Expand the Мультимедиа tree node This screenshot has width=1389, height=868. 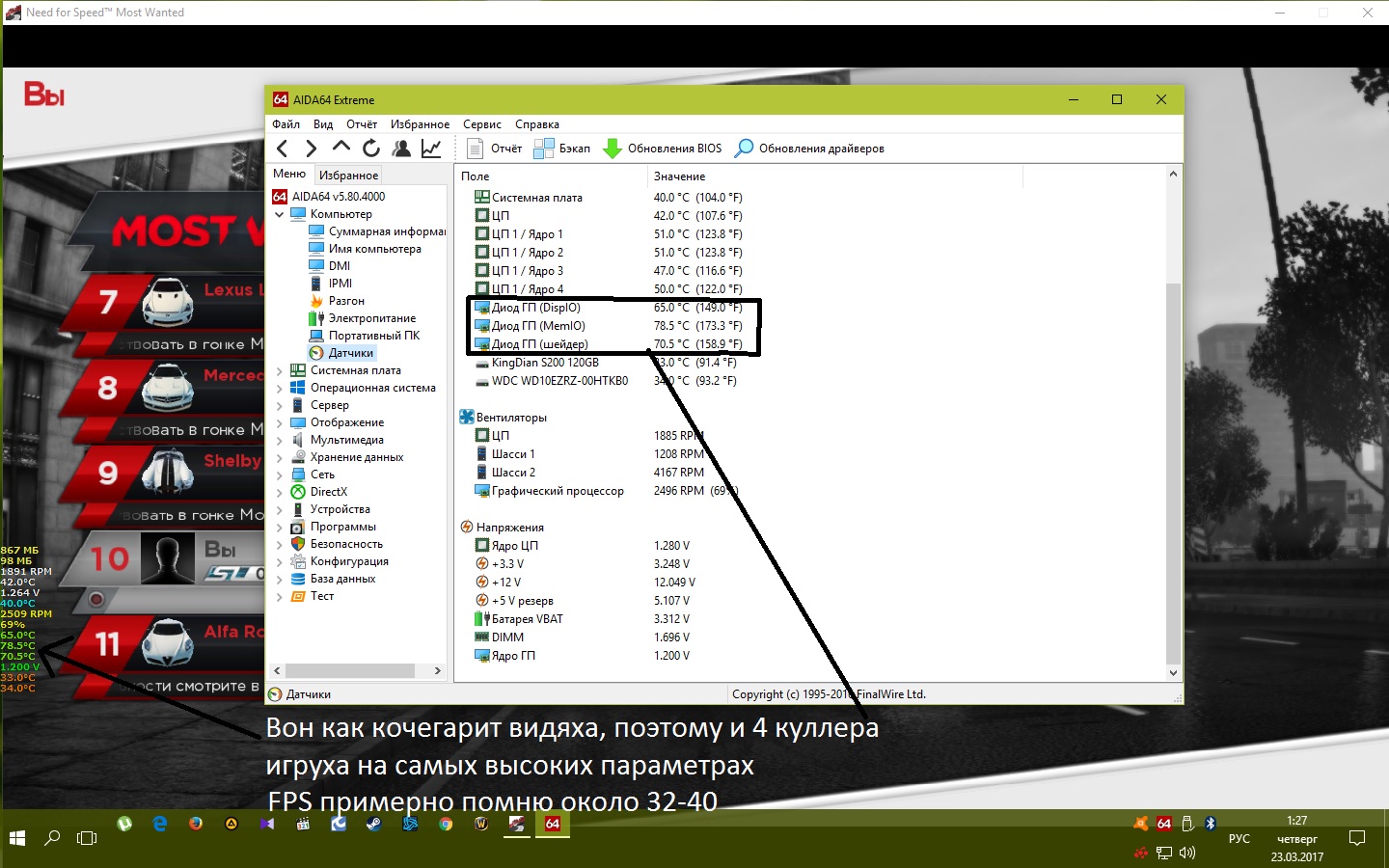280,440
